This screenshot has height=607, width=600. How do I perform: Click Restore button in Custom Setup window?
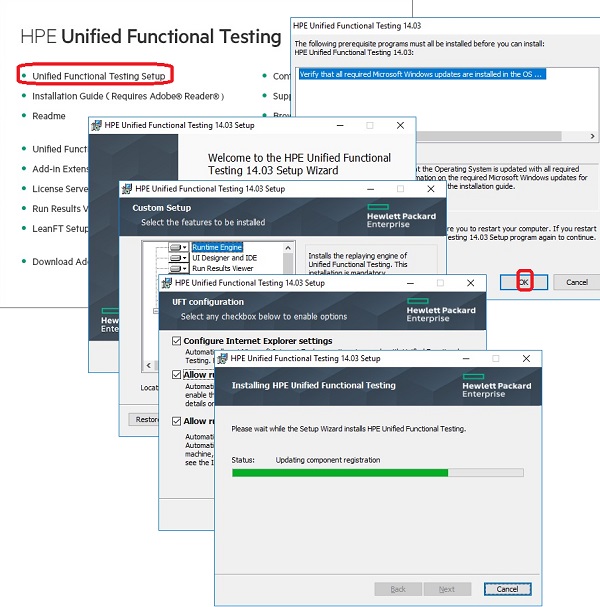(144, 419)
